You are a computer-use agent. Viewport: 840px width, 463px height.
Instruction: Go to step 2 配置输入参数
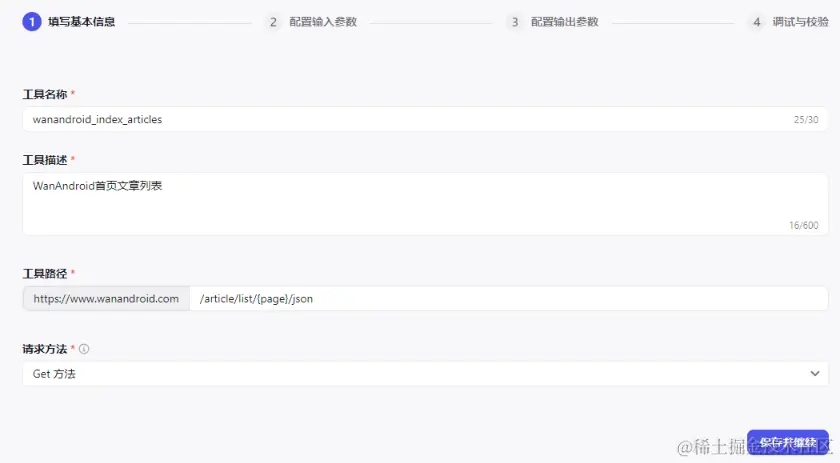pos(313,22)
